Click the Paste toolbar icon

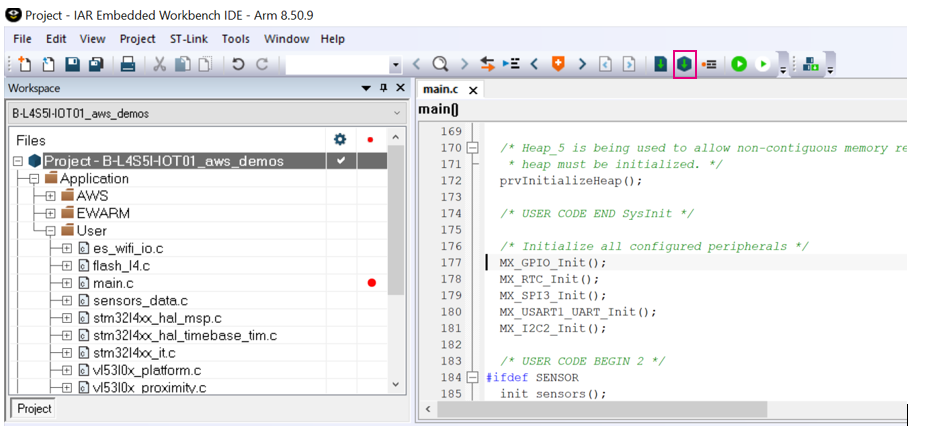click(204, 64)
